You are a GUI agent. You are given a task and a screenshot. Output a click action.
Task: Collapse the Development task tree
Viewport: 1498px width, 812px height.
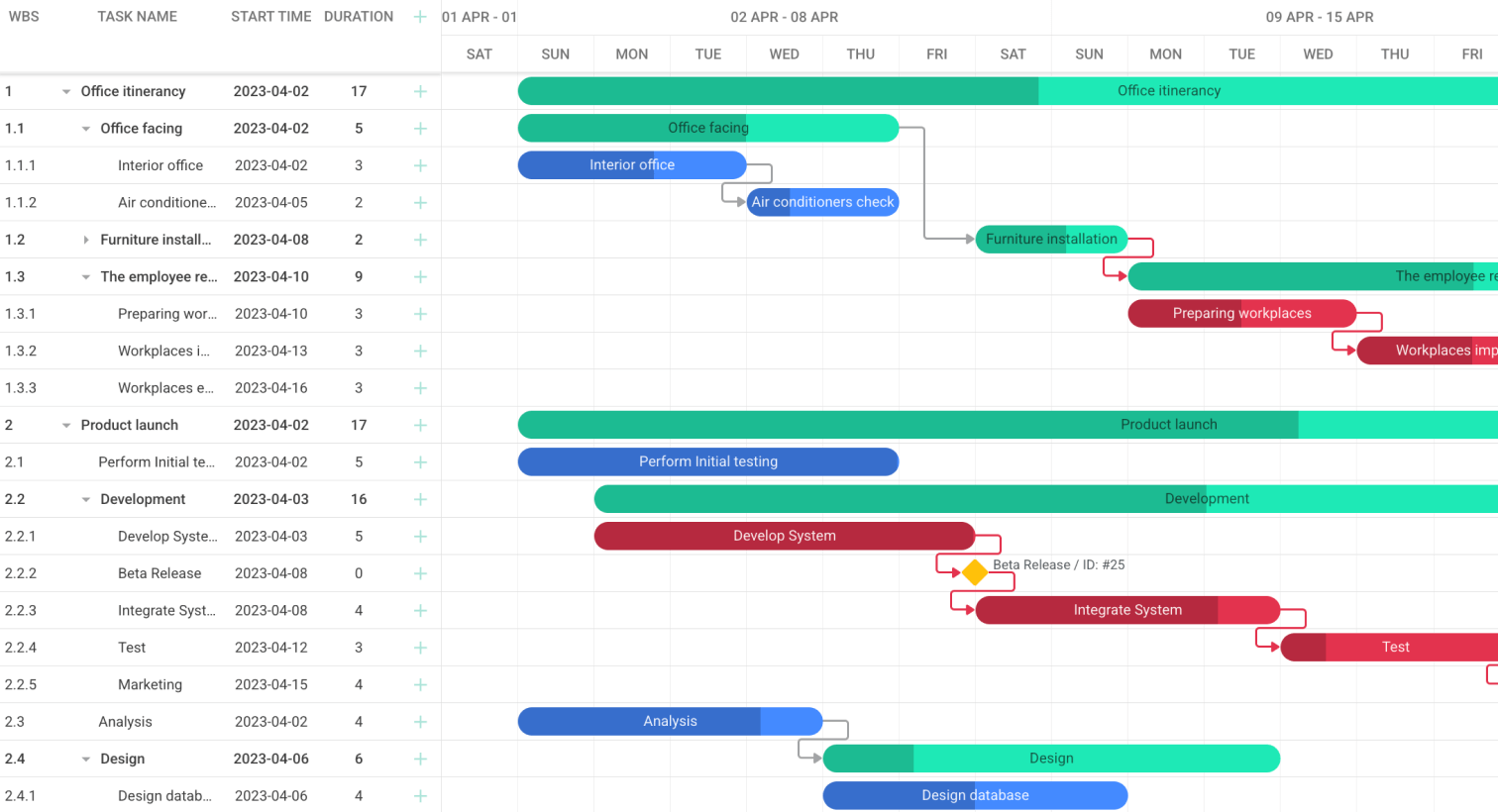86,500
